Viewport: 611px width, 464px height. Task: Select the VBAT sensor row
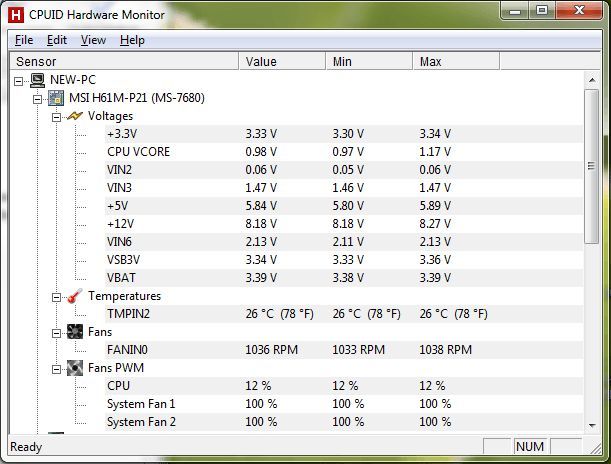(344, 278)
